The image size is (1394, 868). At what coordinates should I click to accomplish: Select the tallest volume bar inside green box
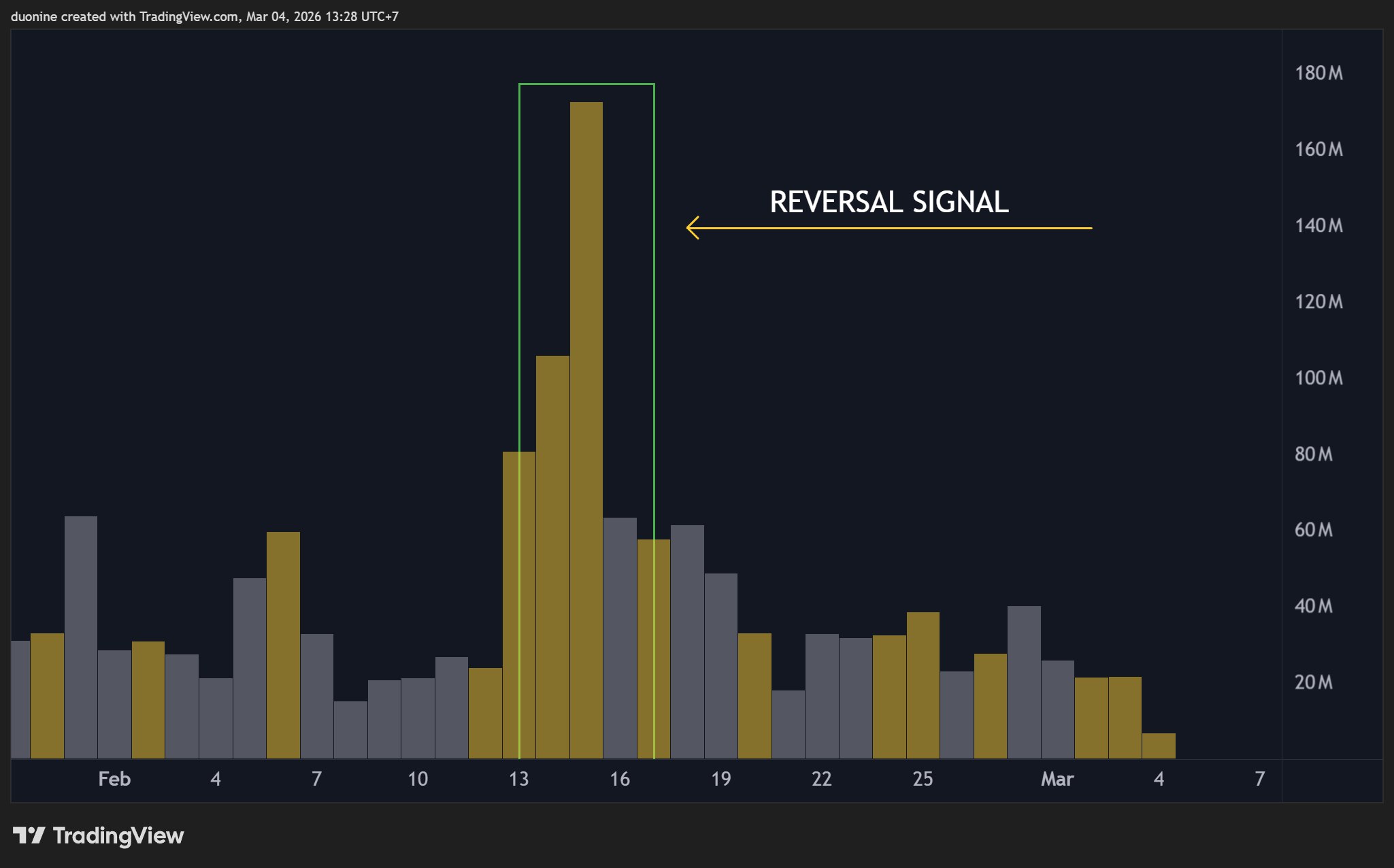586,408
